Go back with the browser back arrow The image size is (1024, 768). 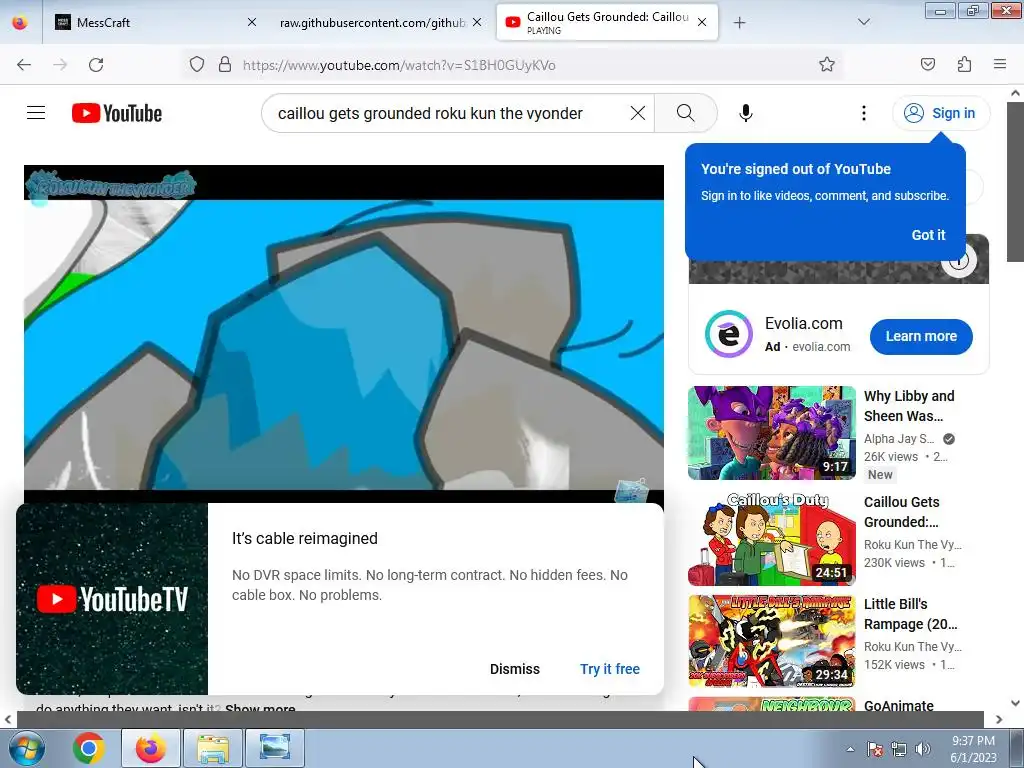point(24,65)
